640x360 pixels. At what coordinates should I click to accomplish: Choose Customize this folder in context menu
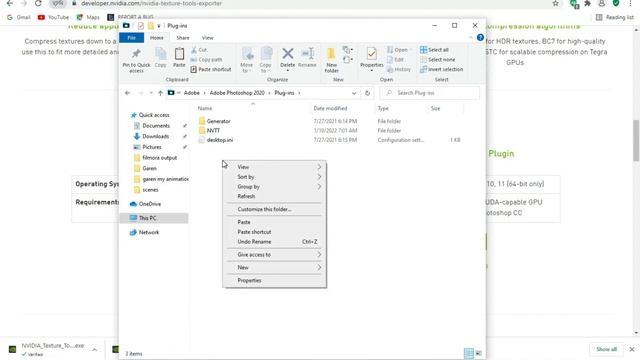274,209
